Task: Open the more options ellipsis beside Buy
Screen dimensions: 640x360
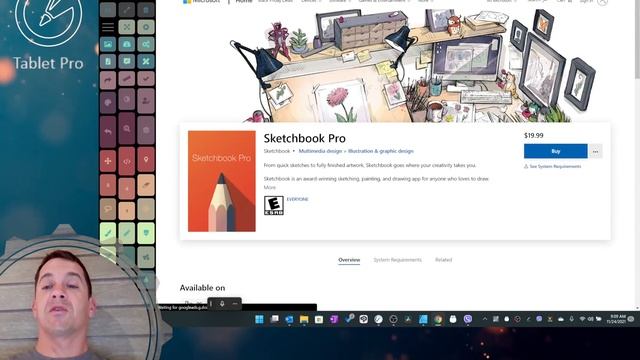Action: pos(596,151)
